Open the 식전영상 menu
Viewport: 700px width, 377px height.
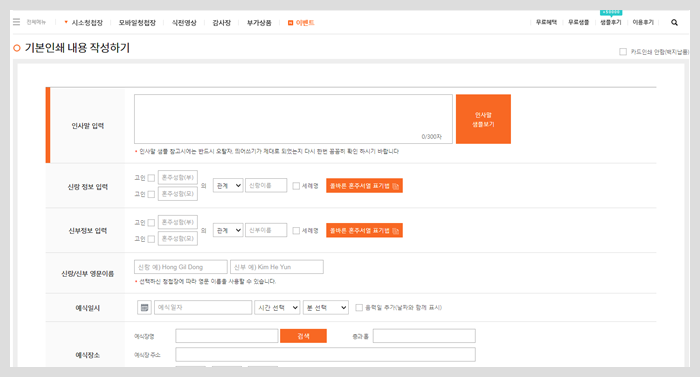tap(184, 23)
